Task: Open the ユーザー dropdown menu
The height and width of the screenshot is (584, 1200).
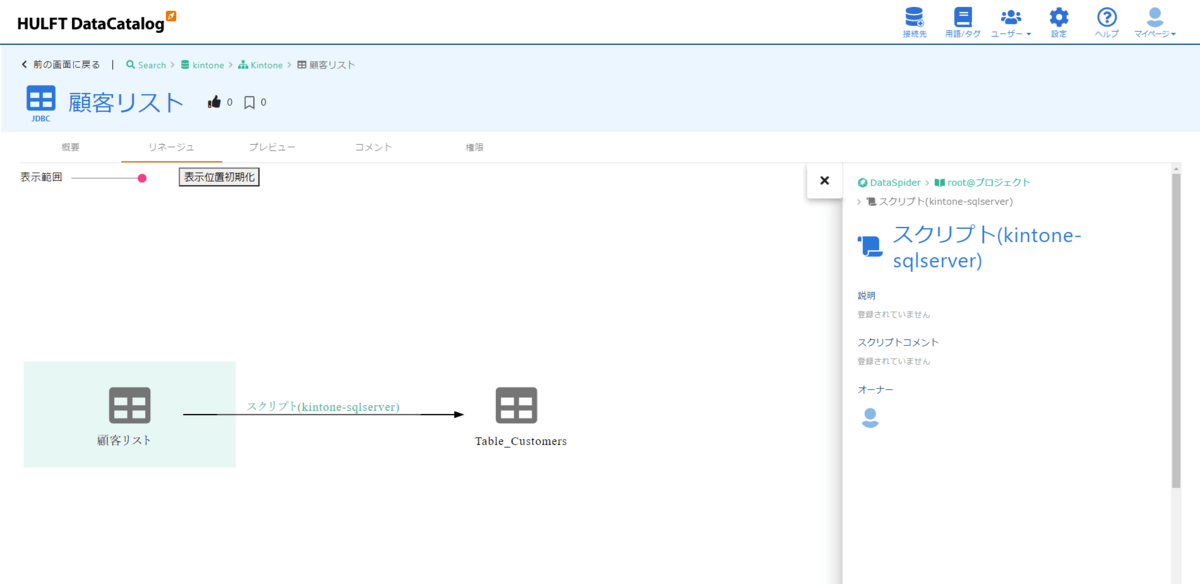Action: [1011, 22]
